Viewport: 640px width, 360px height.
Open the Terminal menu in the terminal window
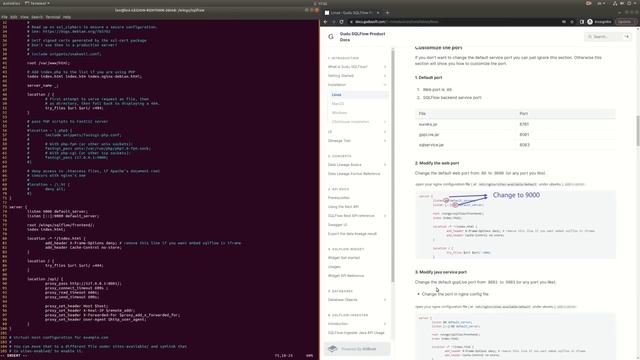click(x=53, y=17)
